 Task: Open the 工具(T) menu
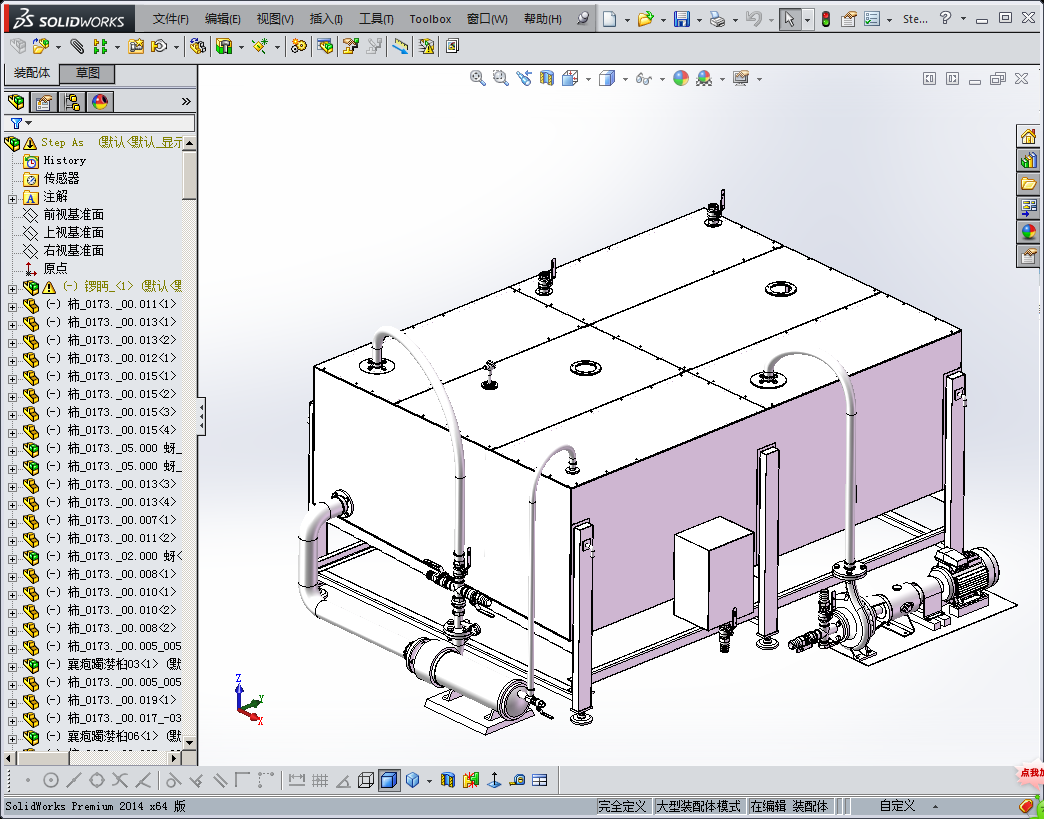pos(376,19)
